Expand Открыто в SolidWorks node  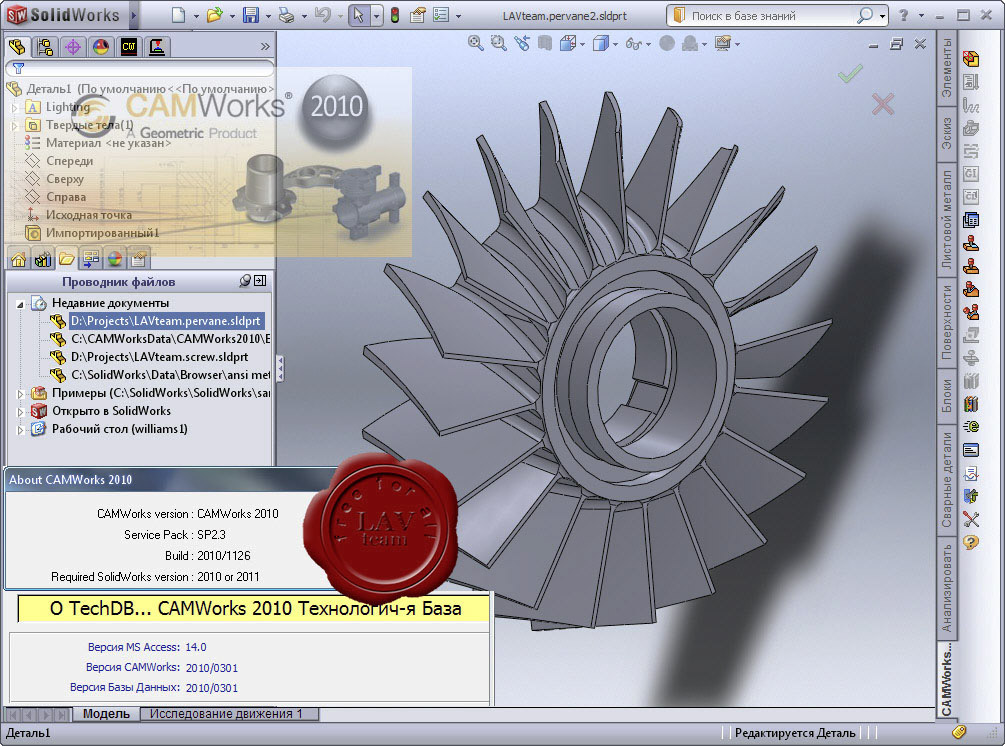[x=20, y=411]
